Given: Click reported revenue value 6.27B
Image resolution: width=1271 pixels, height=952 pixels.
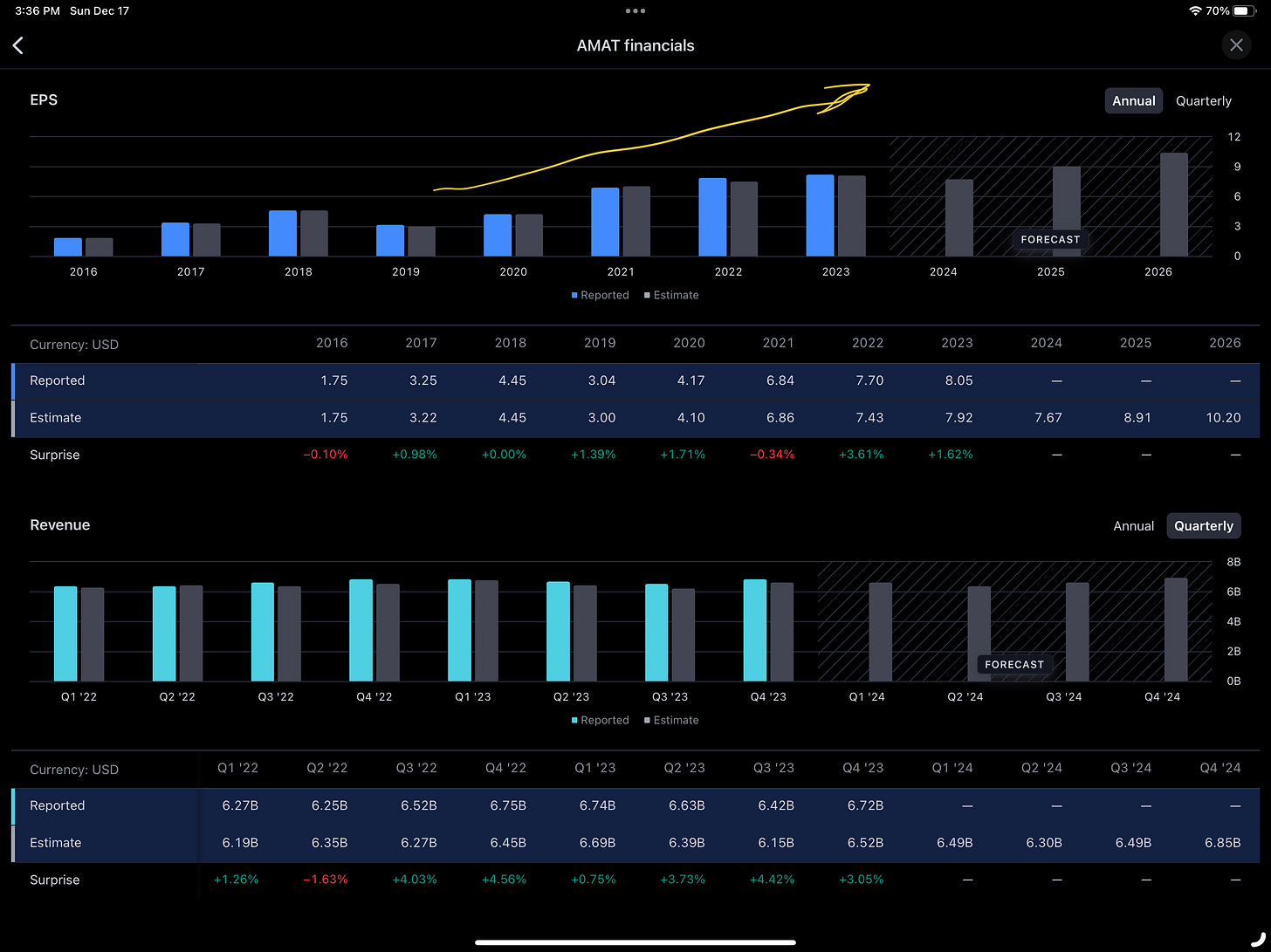Looking at the screenshot, I should [240, 805].
